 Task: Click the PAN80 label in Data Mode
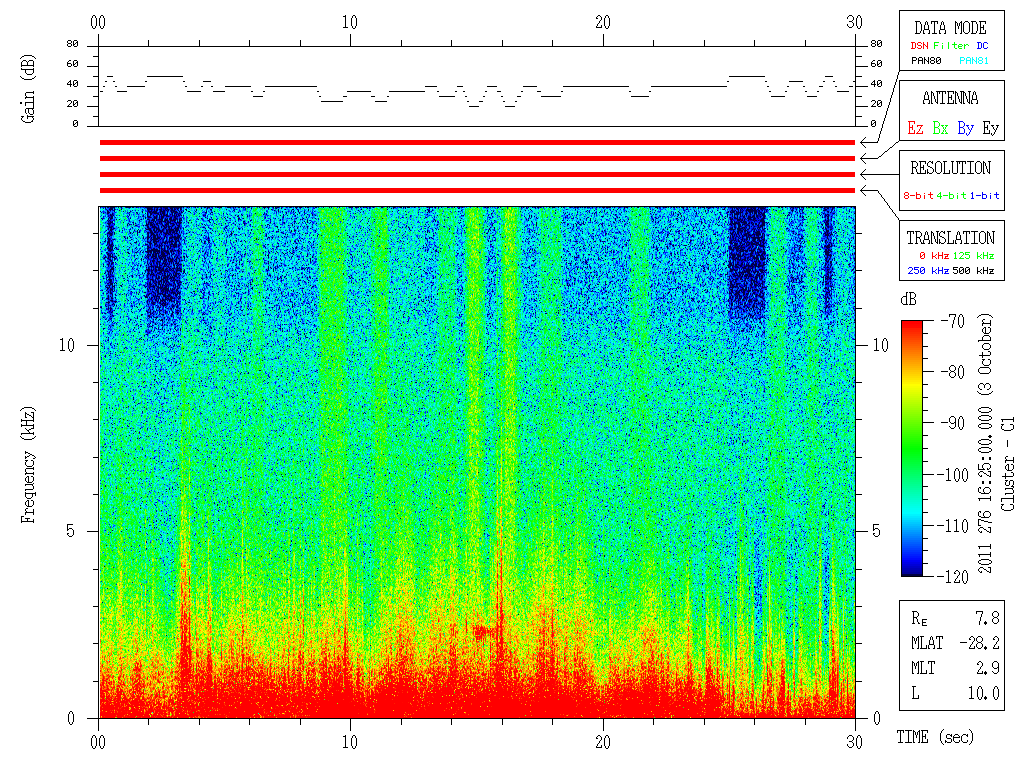coord(926,61)
